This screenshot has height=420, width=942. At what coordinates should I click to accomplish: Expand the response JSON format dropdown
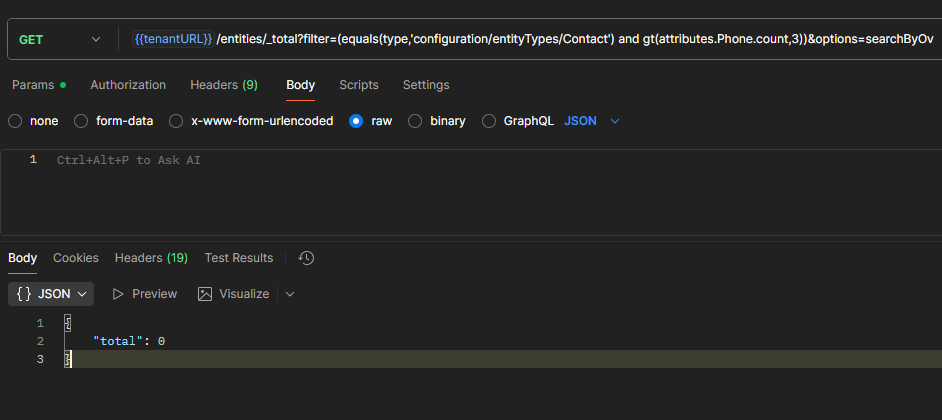pos(51,294)
